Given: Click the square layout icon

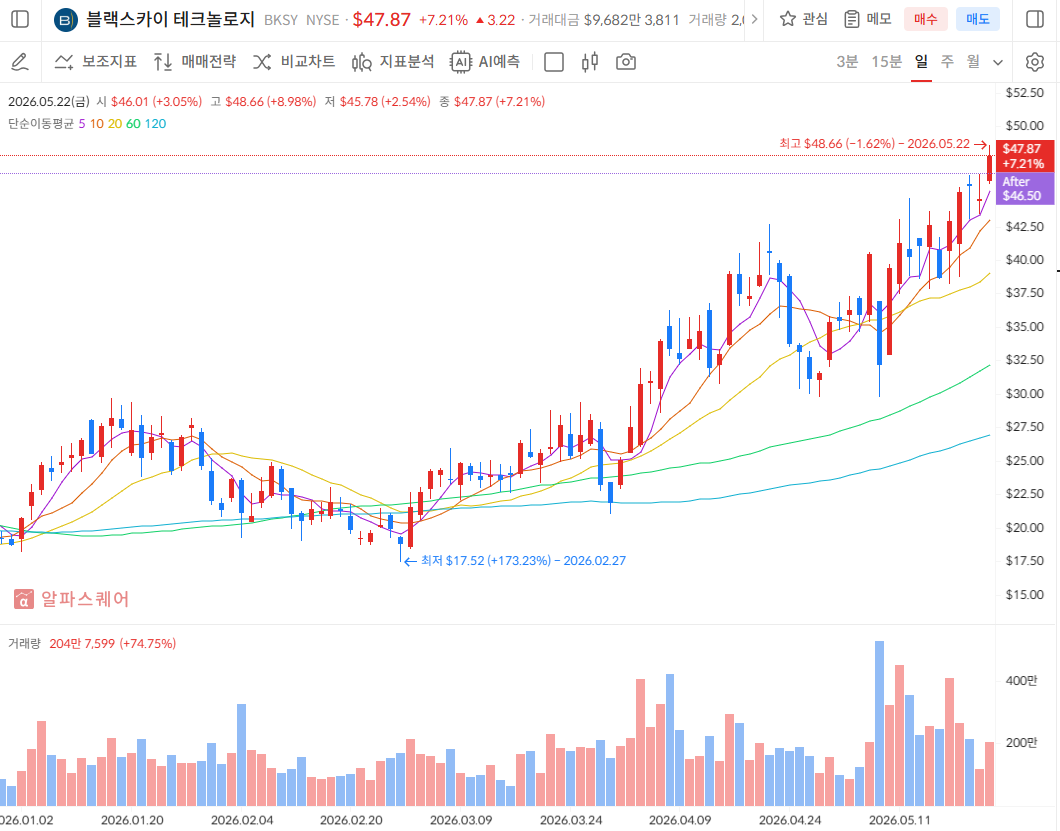Looking at the screenshot, I should click(554, 62).
